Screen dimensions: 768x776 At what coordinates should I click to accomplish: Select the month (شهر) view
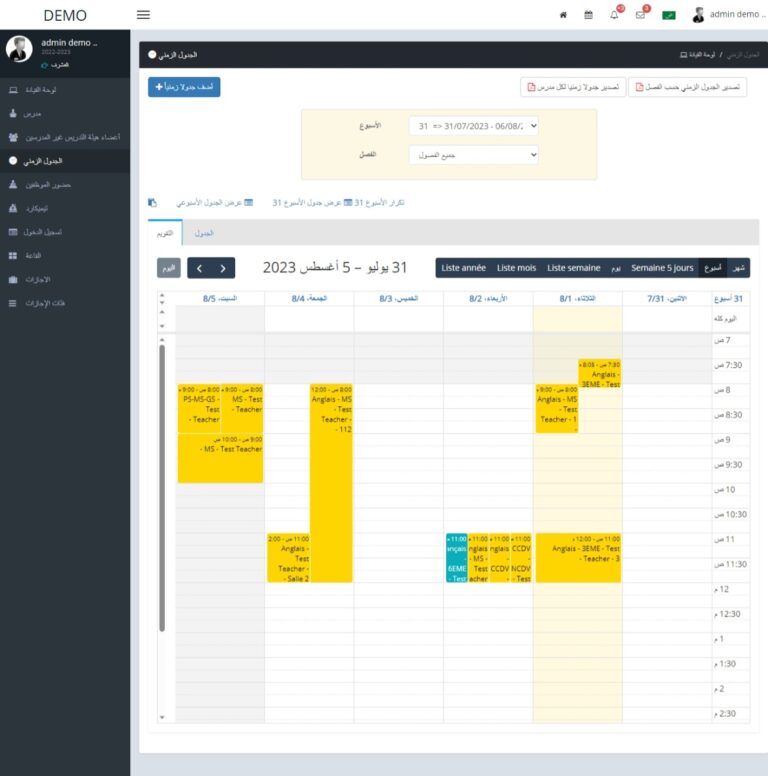pos(739,268)
